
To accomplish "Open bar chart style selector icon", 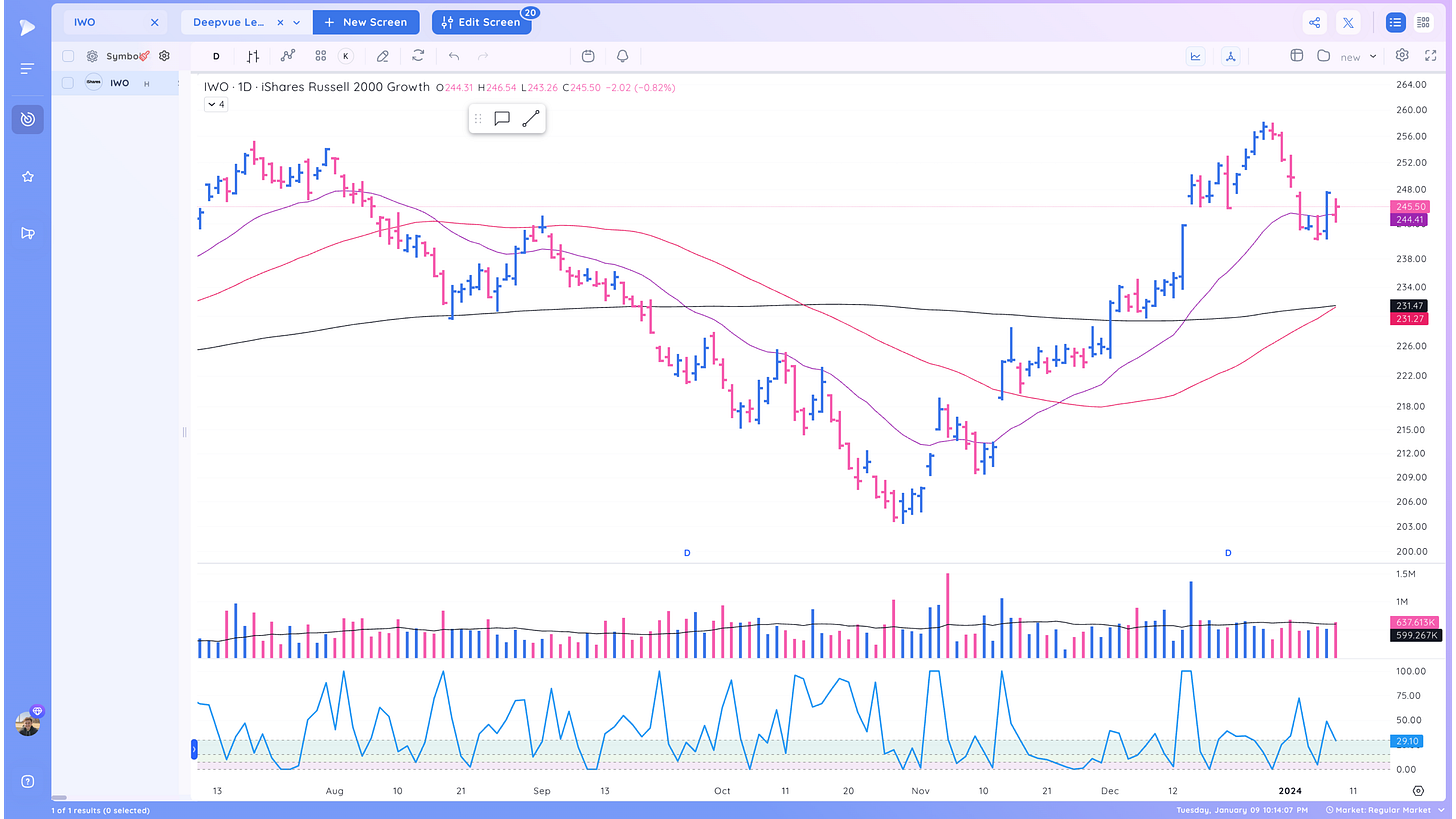I will click(x=254, y=56).
